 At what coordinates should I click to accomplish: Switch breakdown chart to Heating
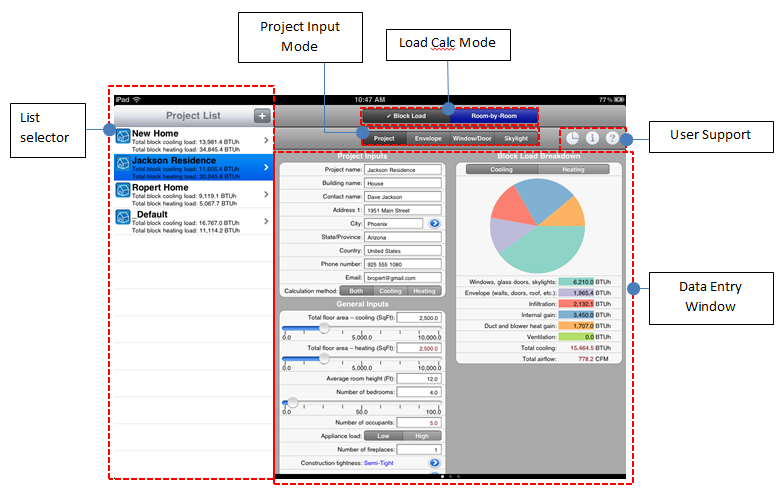[573, 170]
